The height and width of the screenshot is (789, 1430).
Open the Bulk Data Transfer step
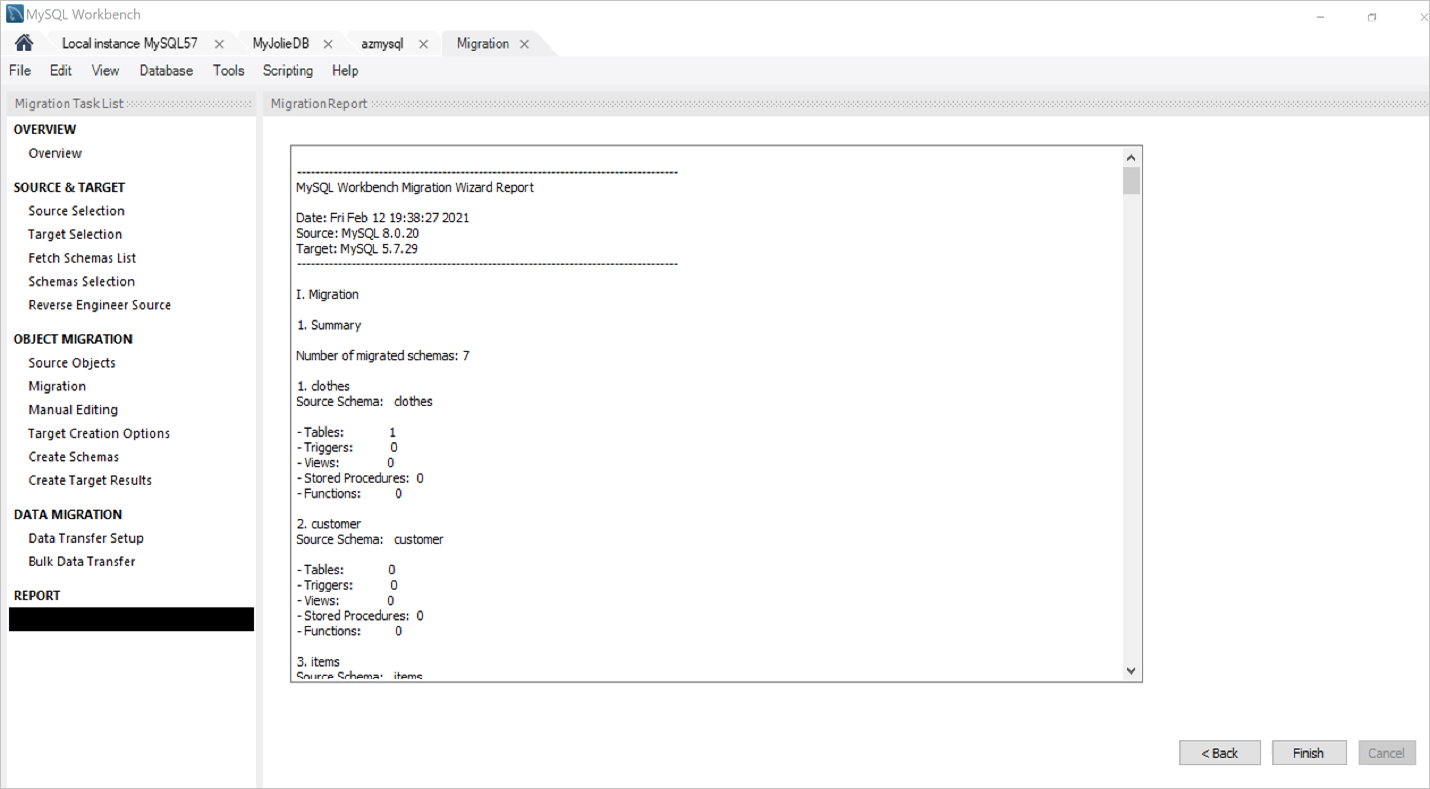click(x=82, y=561)
